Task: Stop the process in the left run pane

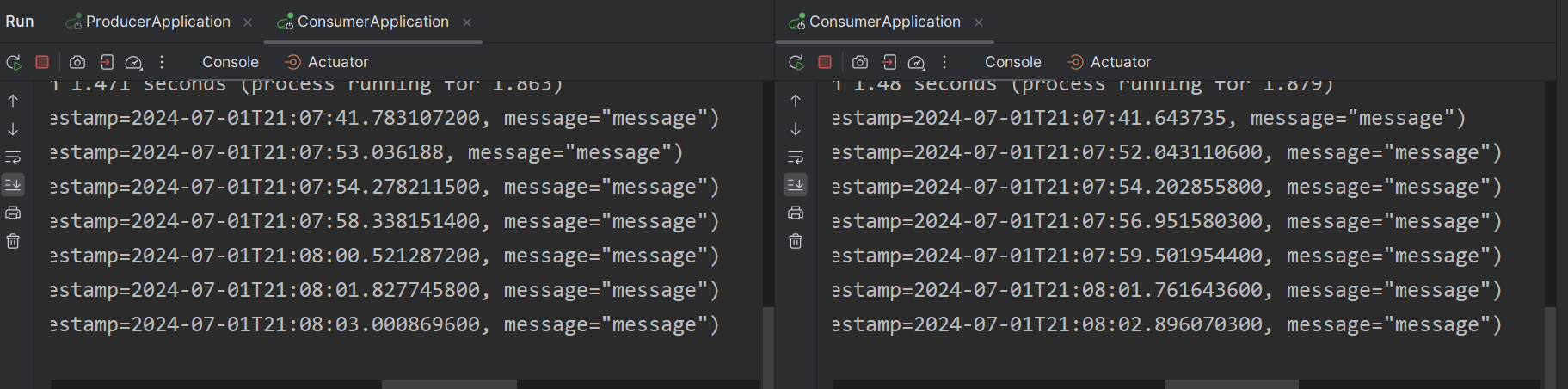Action: tap(42, 62)
